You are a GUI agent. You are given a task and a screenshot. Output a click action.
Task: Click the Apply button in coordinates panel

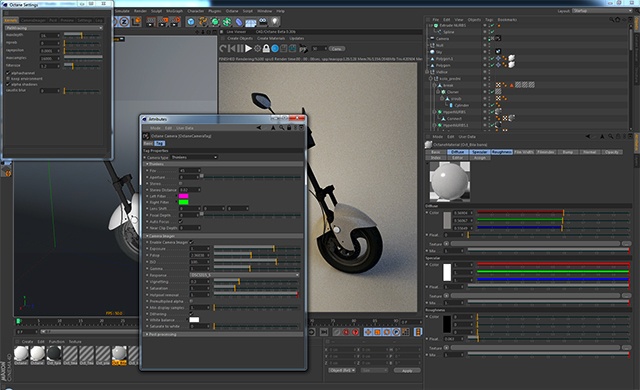[x=407, y=370]
